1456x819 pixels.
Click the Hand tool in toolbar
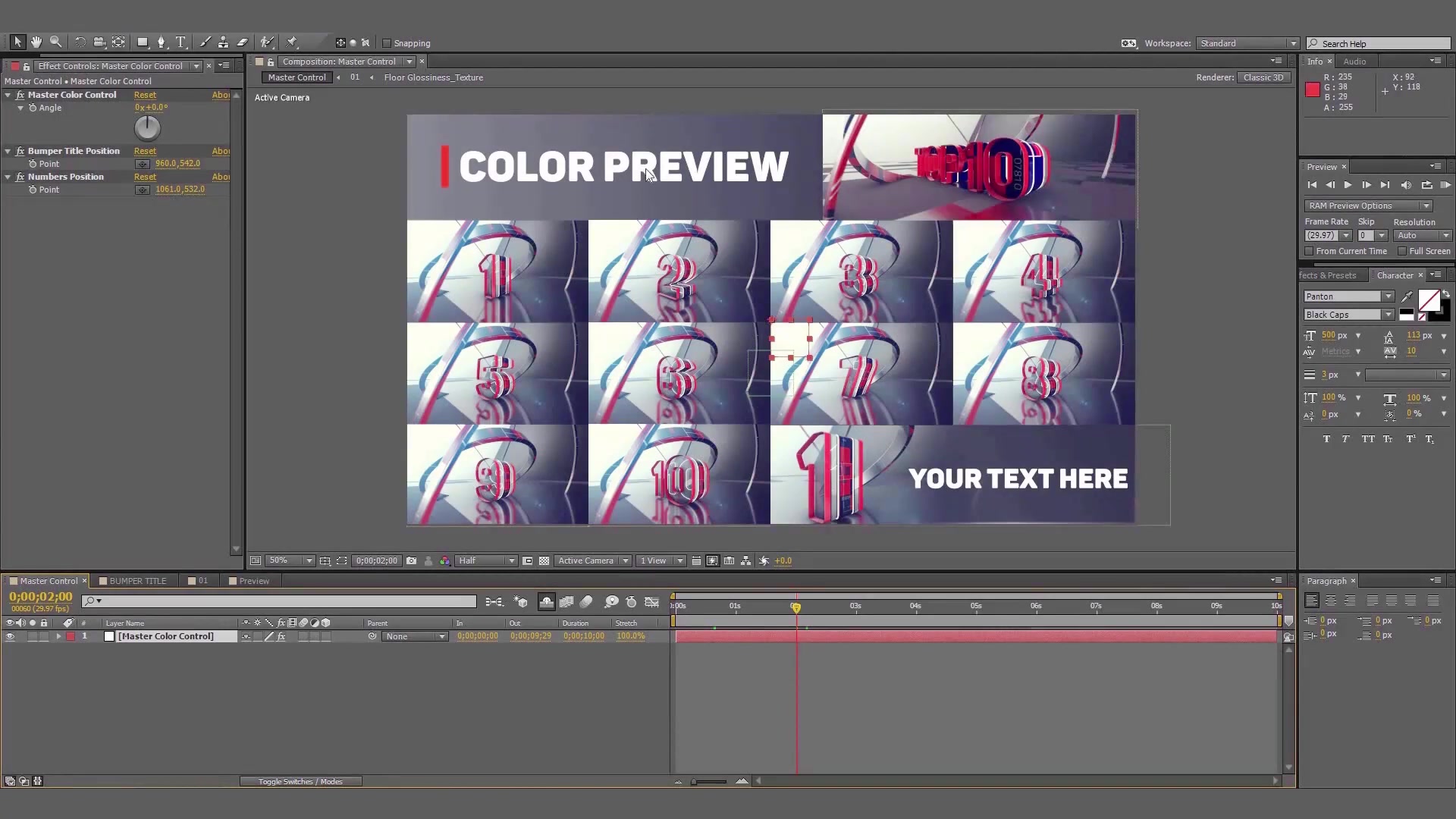click(35, 42)
